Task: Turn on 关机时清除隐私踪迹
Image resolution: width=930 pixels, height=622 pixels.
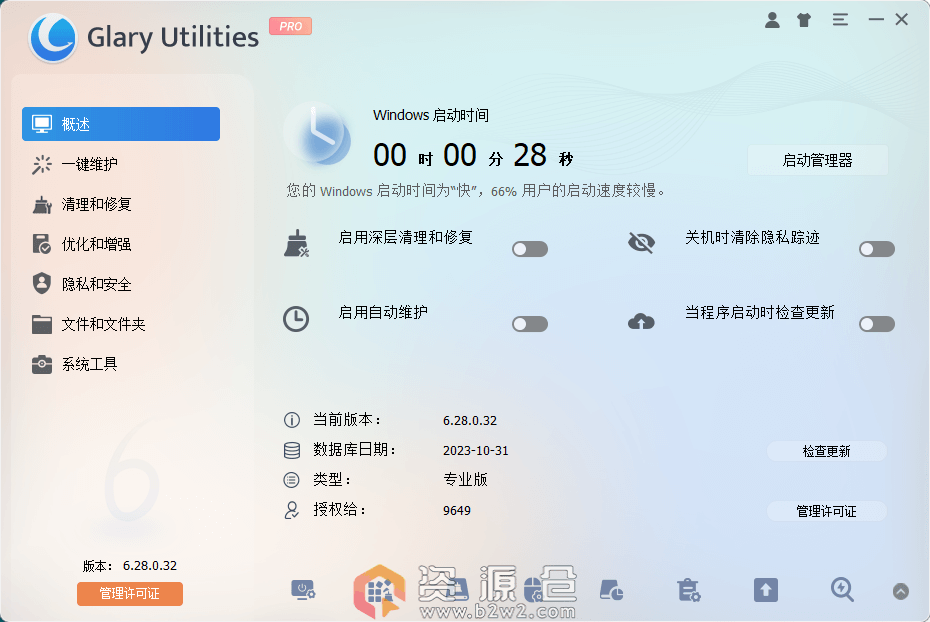Action: (876, 248)
